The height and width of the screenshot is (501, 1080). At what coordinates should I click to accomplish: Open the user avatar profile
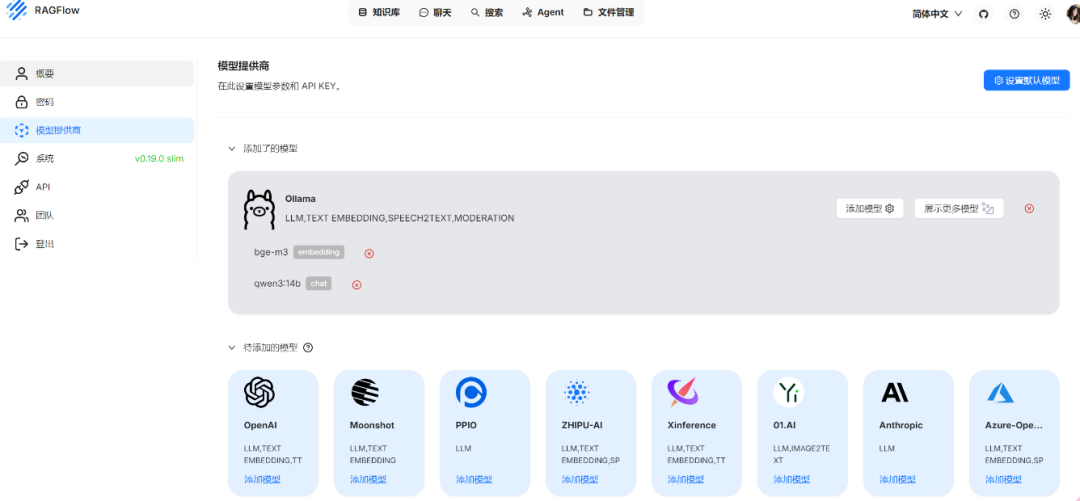coord(1073,14)
